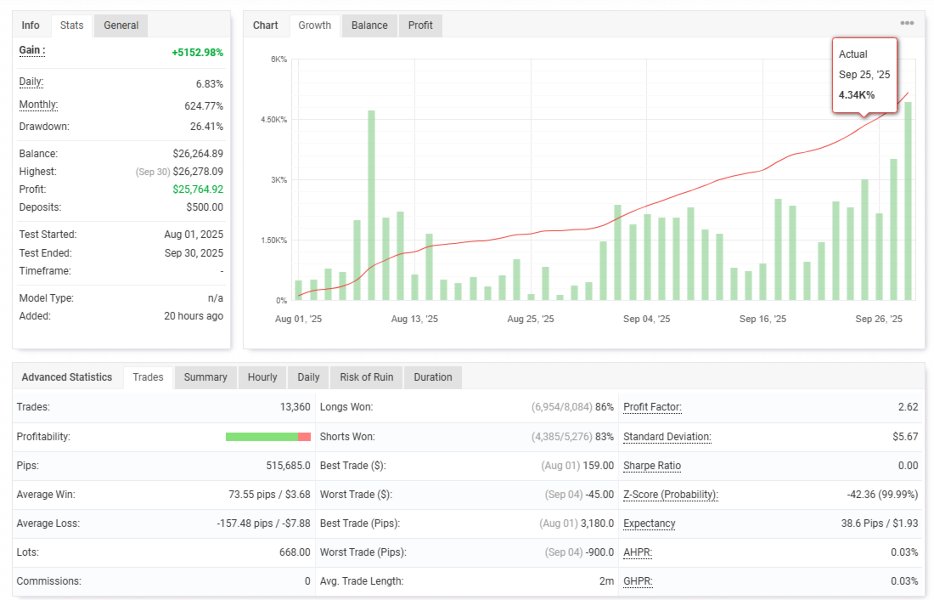Open the chart options three-dot menu
The image size is (934, 600).
pyautogui.click(x=907, y=23)
